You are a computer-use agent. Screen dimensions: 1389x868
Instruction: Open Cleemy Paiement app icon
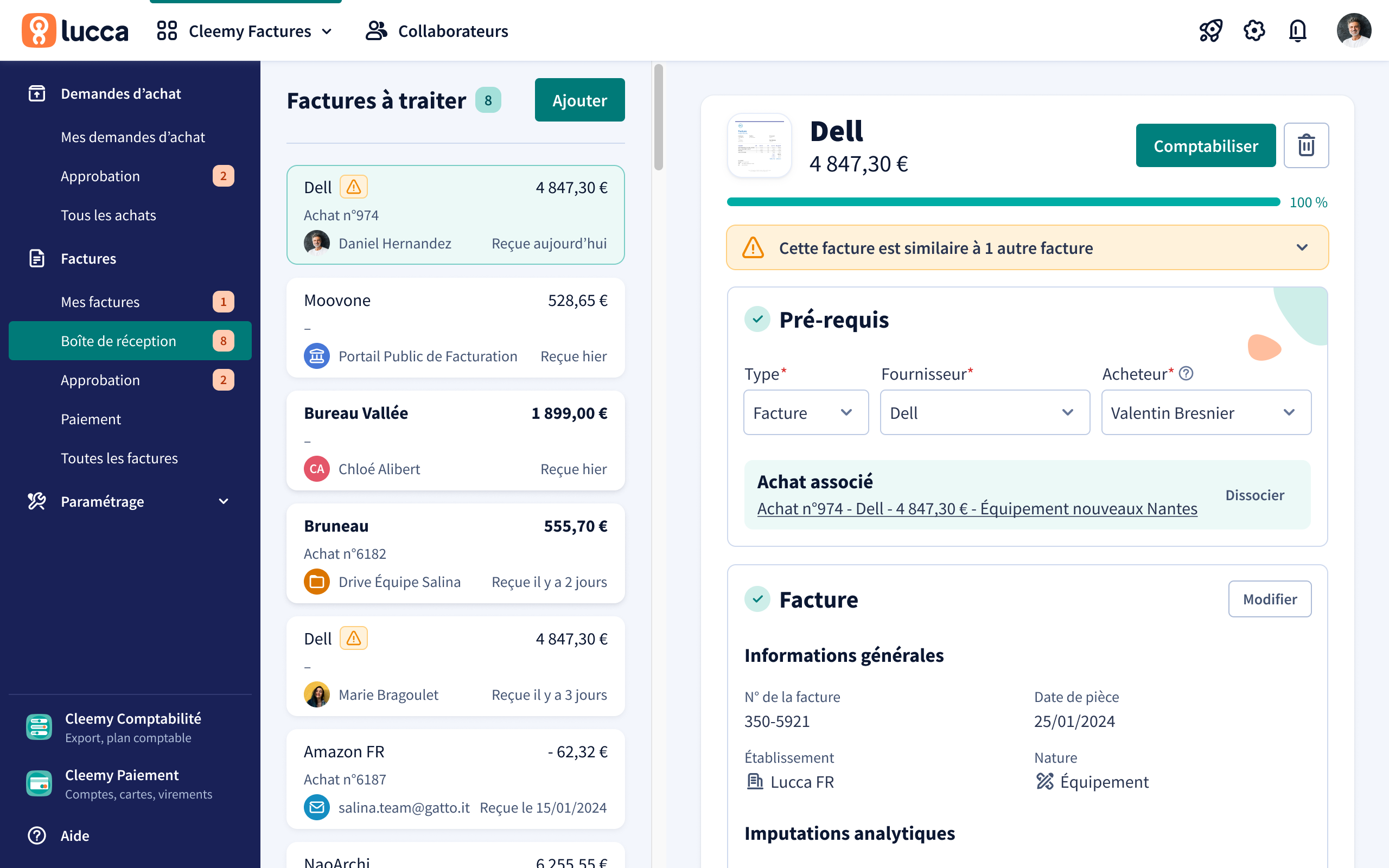39,783
